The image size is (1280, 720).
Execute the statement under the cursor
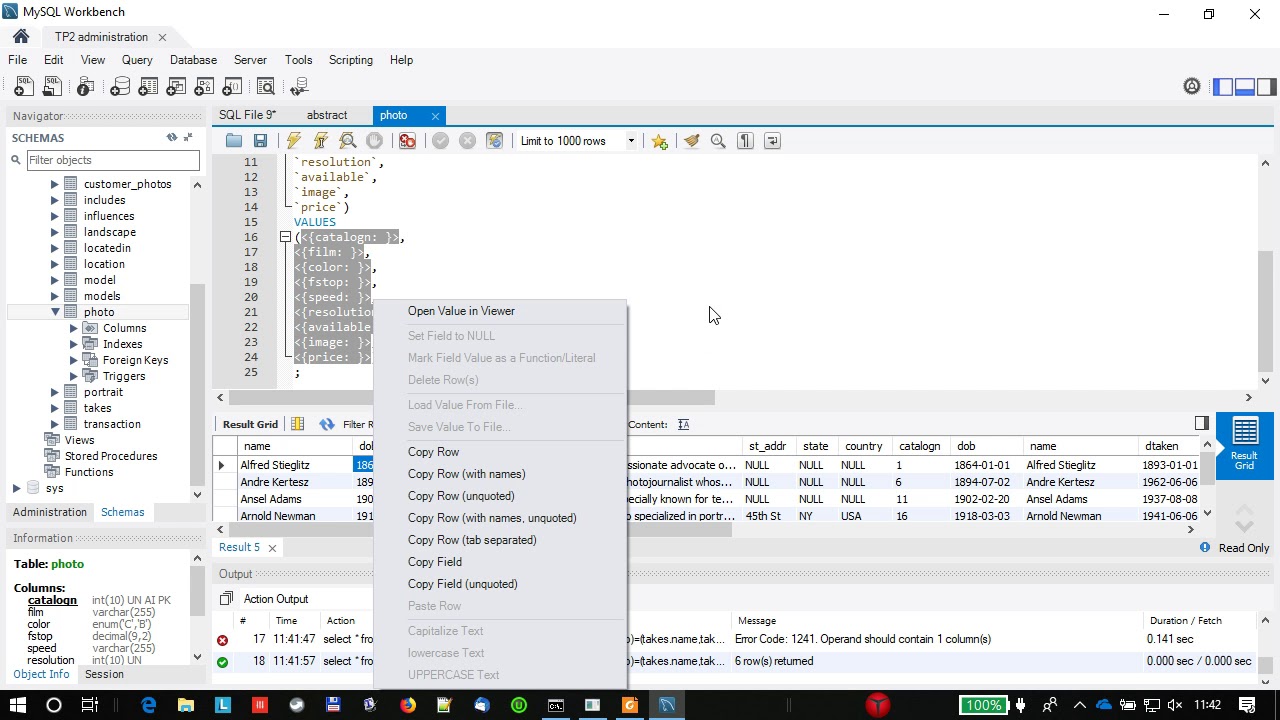(321, 141)
